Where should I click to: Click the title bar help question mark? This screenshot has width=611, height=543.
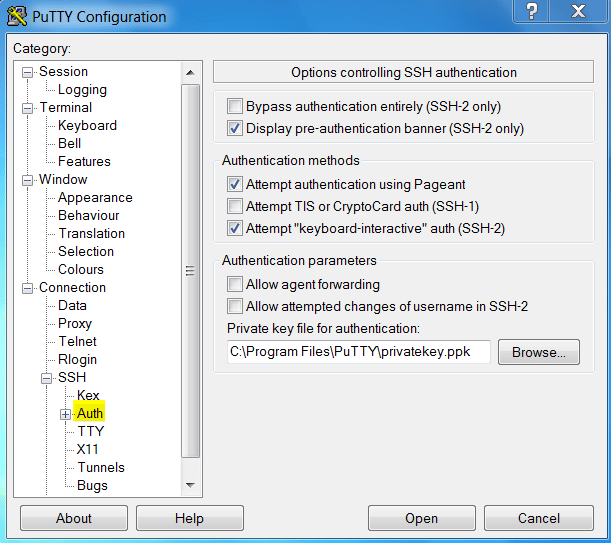[532, 11]
